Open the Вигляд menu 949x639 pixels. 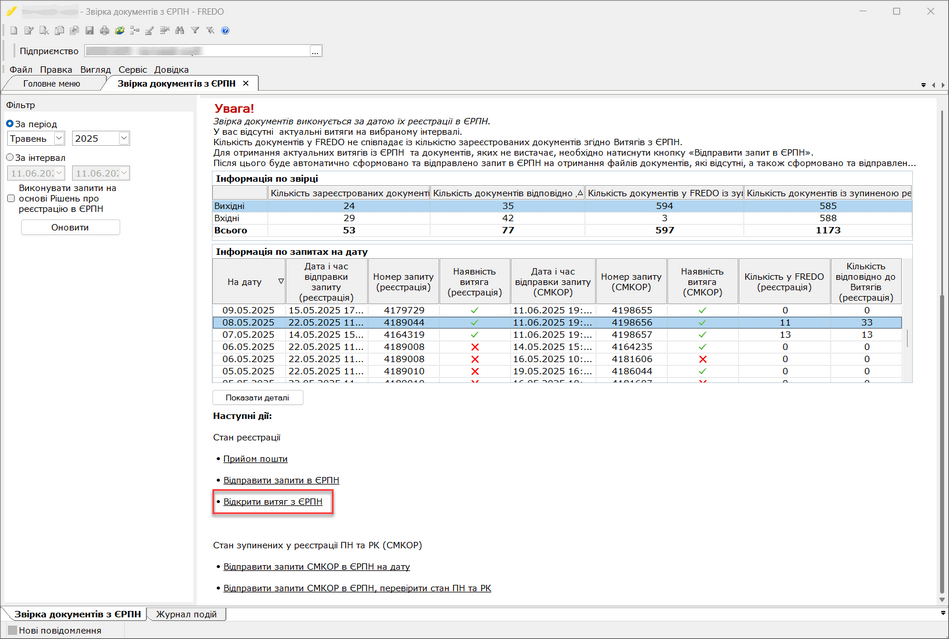[96, 70]
